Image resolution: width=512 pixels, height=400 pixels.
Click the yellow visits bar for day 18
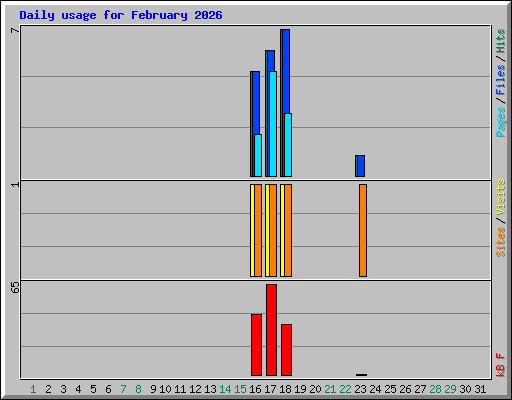point(282,230)
